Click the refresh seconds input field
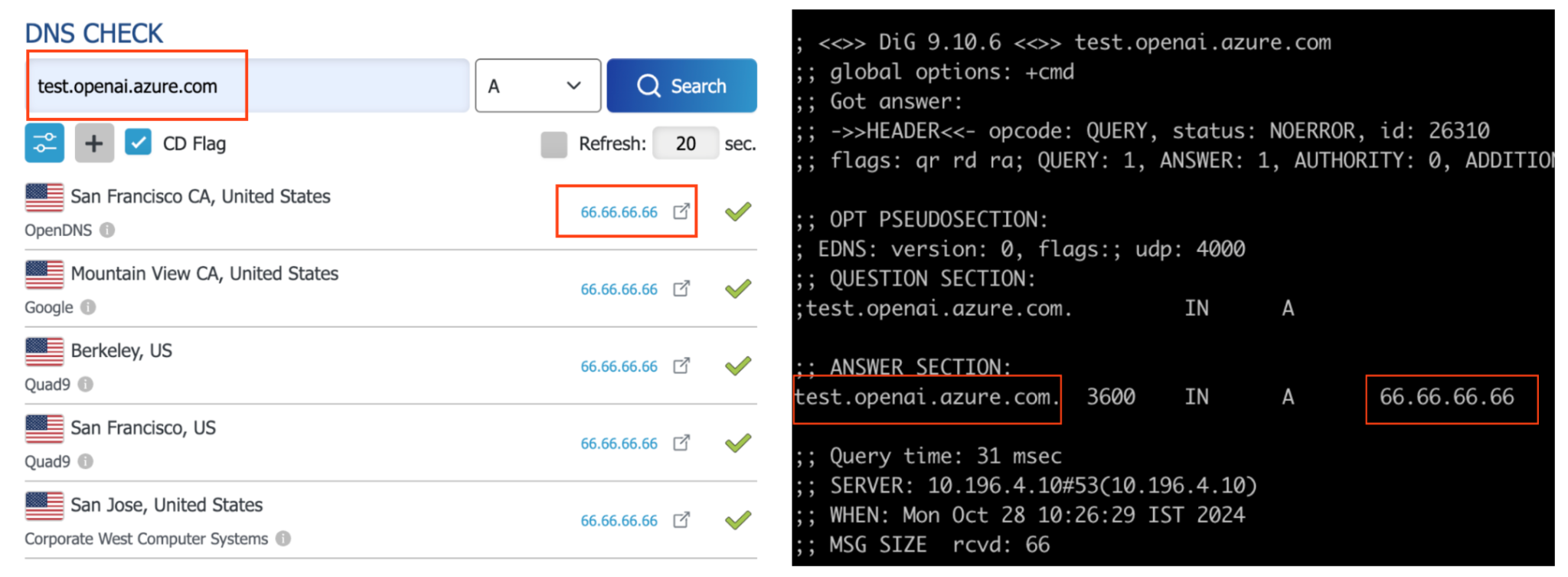The width and height of the screenshot is (1568, 577). pyautogui.click(x=685, y=144)
